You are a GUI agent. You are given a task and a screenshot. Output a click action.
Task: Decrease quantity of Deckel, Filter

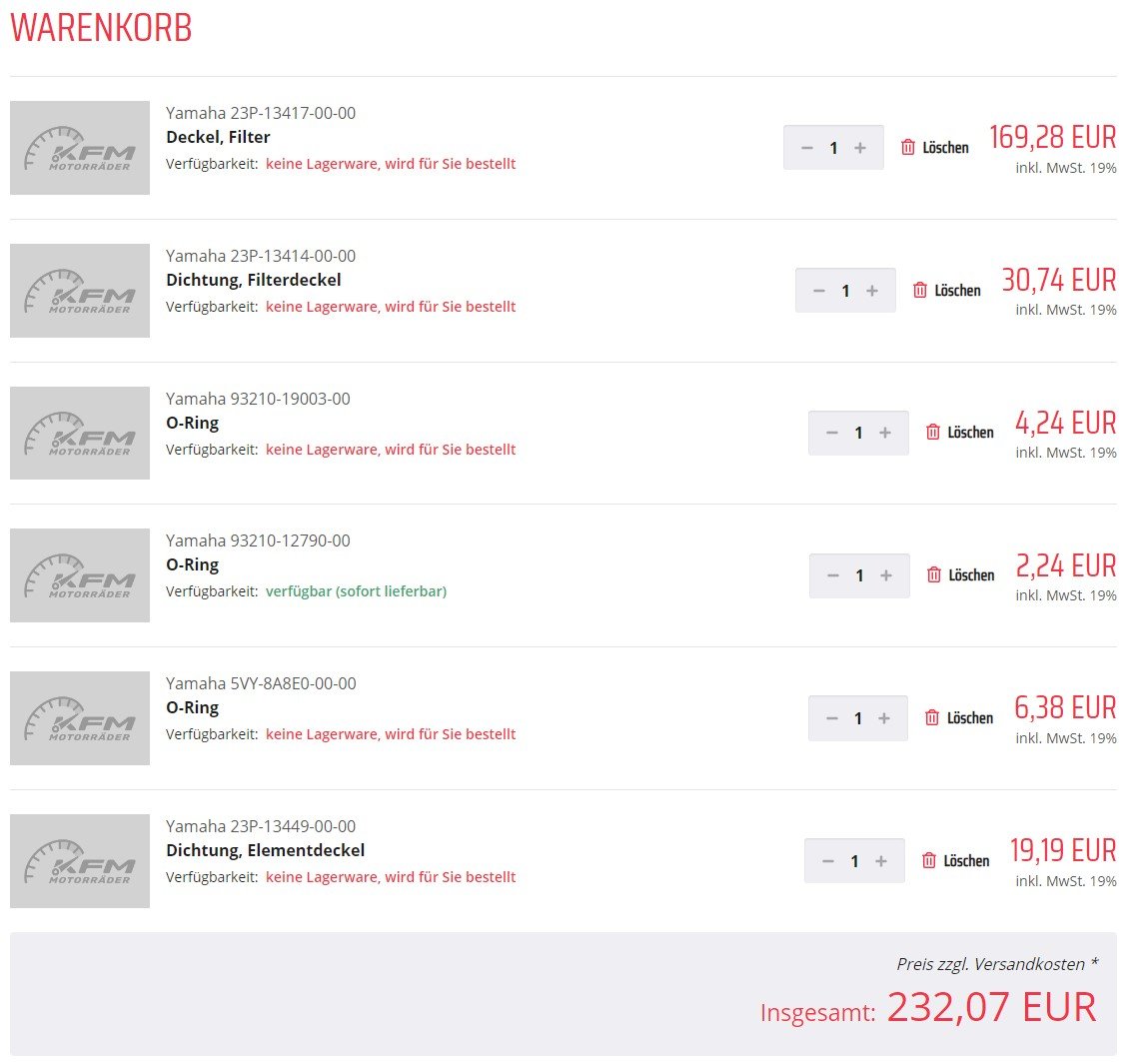[x=807, y=148]
